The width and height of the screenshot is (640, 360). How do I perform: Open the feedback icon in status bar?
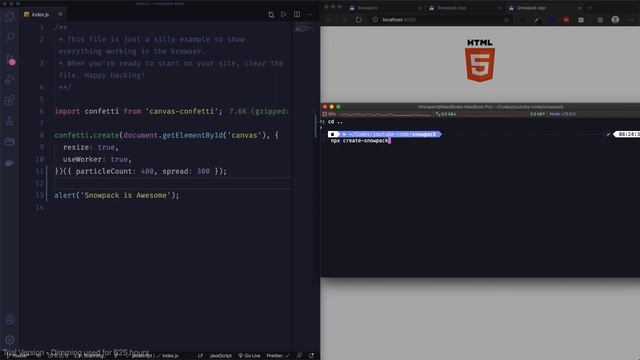(x=300, y=356)
